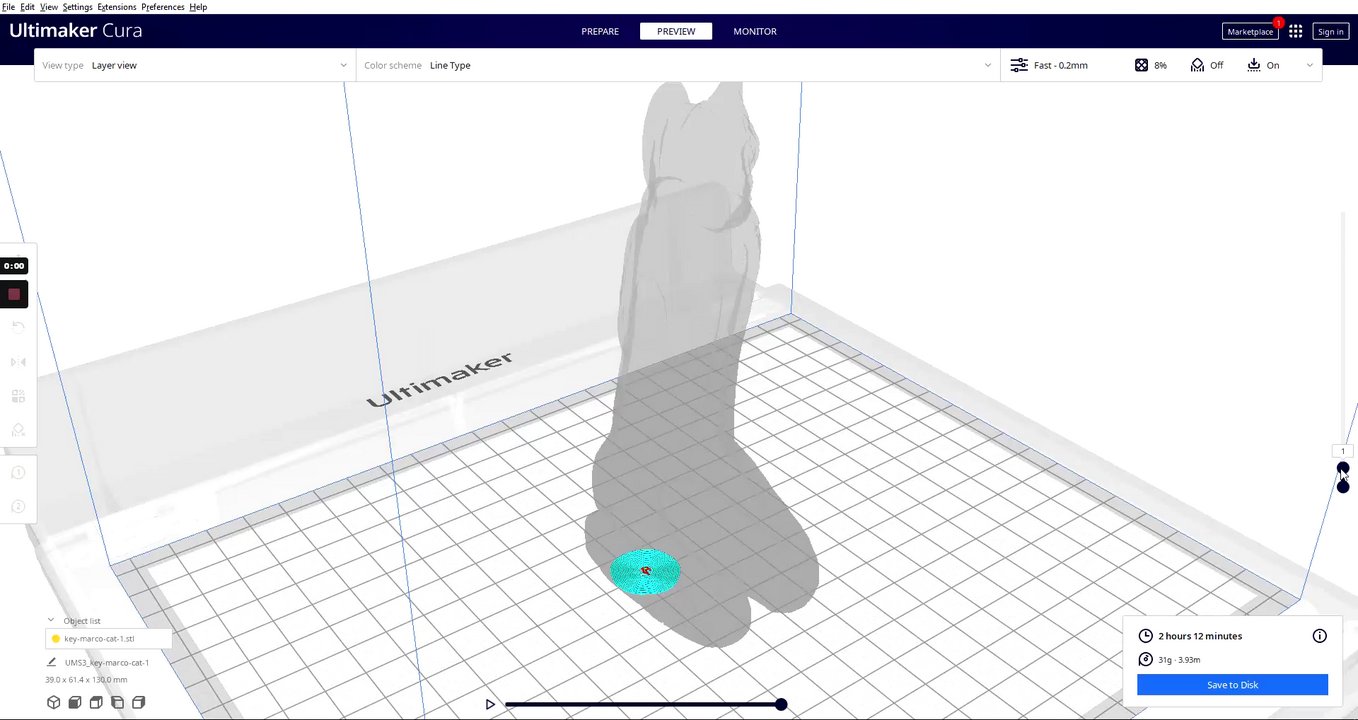This screenshot has width=1358, height=720.
Task: Switch to the PREVIEW stage
Action: pos(676,32)
